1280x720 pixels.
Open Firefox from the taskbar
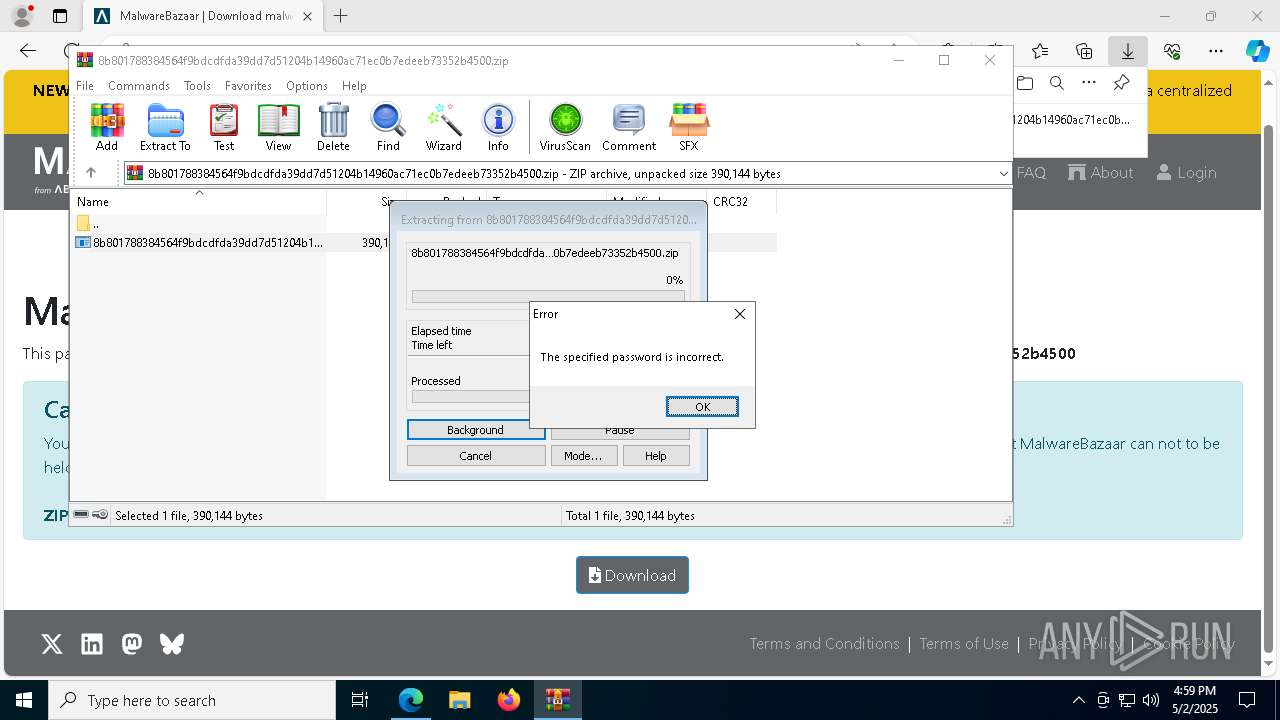click(509, 700)
